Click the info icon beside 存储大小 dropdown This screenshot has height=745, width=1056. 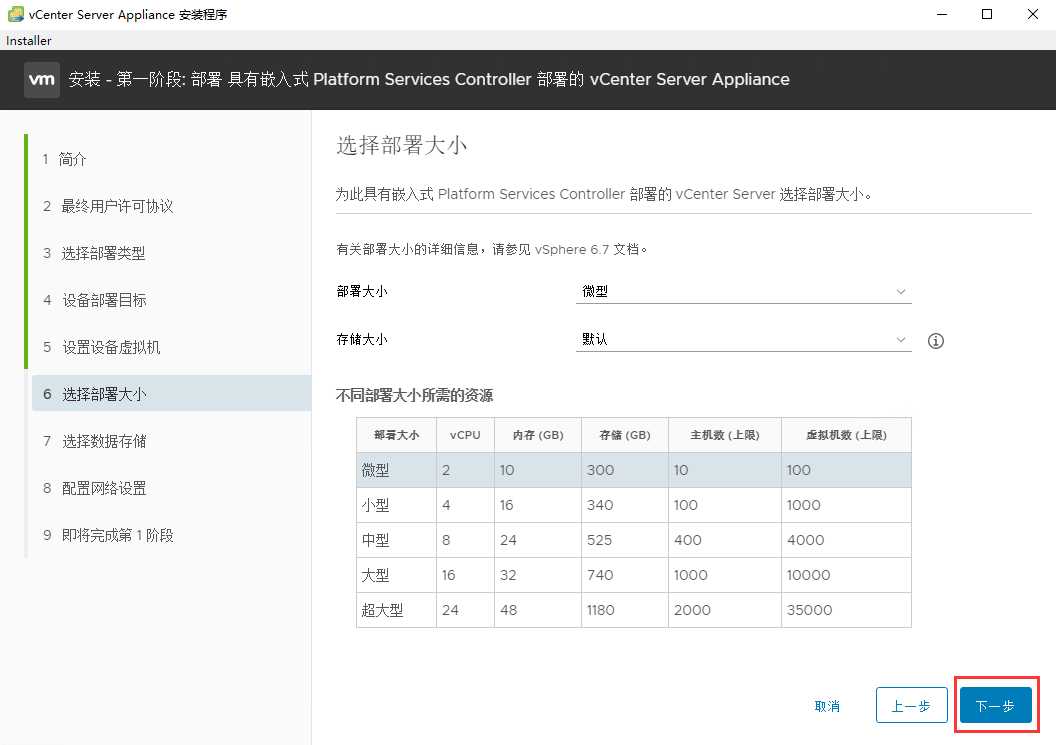coord(935,341)
